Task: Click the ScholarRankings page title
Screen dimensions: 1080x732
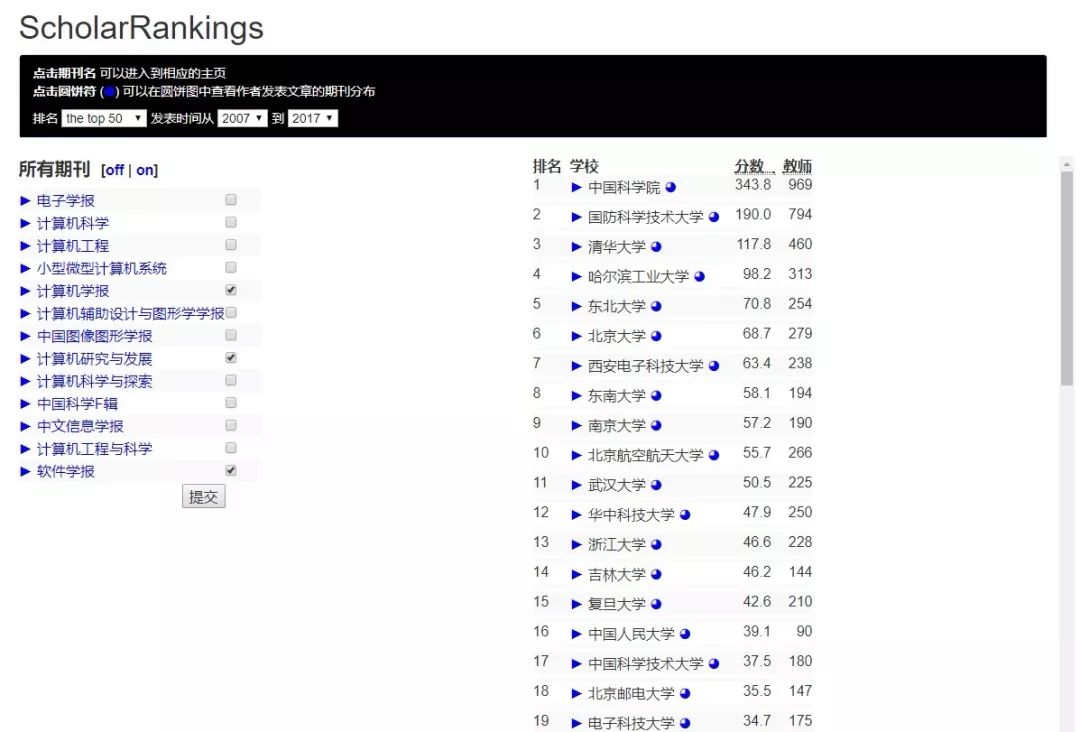Action: 141,28
